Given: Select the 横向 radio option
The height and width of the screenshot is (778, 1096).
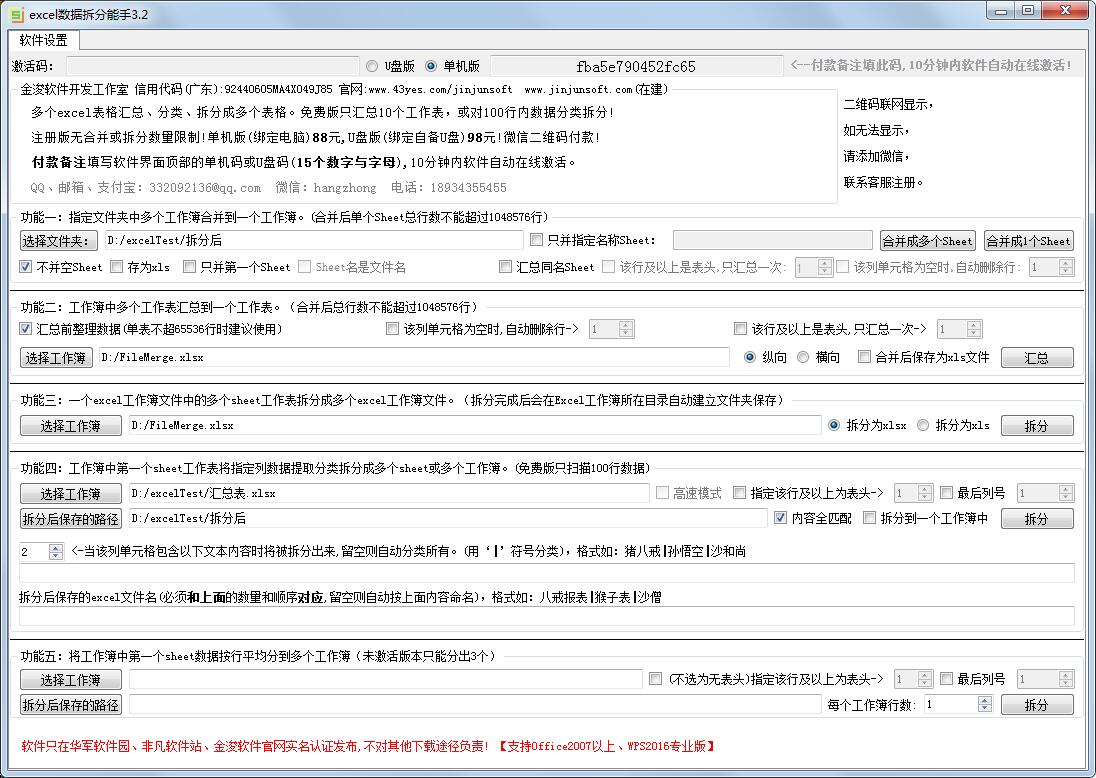Looking at the screenshot, I should (x=803, y=357).
